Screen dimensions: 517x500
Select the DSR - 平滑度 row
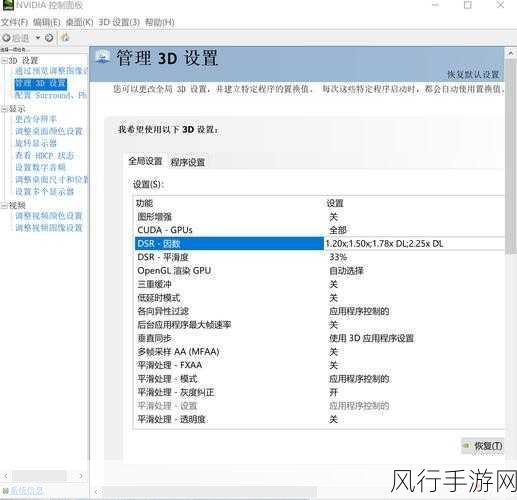click(319, 257)
